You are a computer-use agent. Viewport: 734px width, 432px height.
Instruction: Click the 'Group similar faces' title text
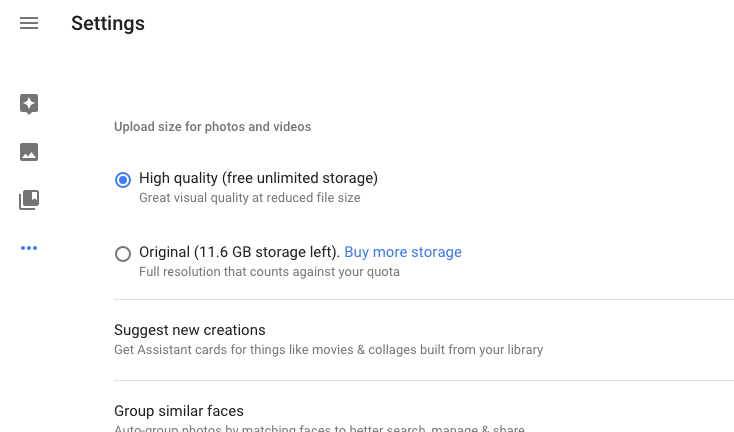[178, 411]
